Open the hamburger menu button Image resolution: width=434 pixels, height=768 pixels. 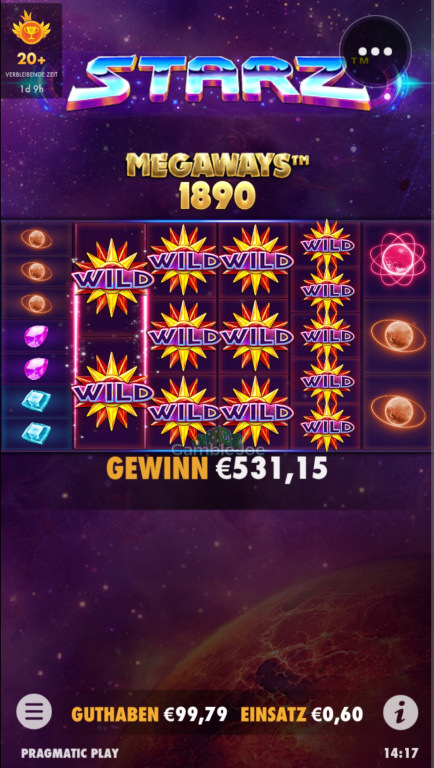[34, 712]
